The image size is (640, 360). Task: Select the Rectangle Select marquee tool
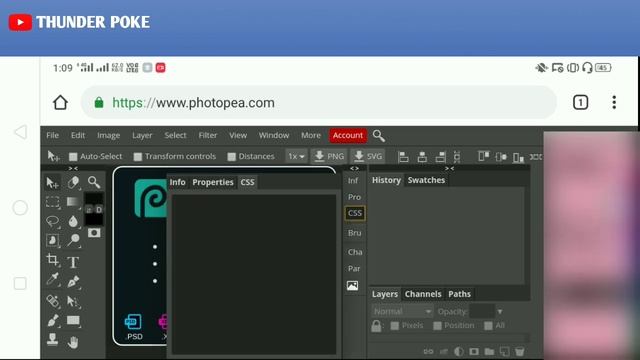[52, 202]
